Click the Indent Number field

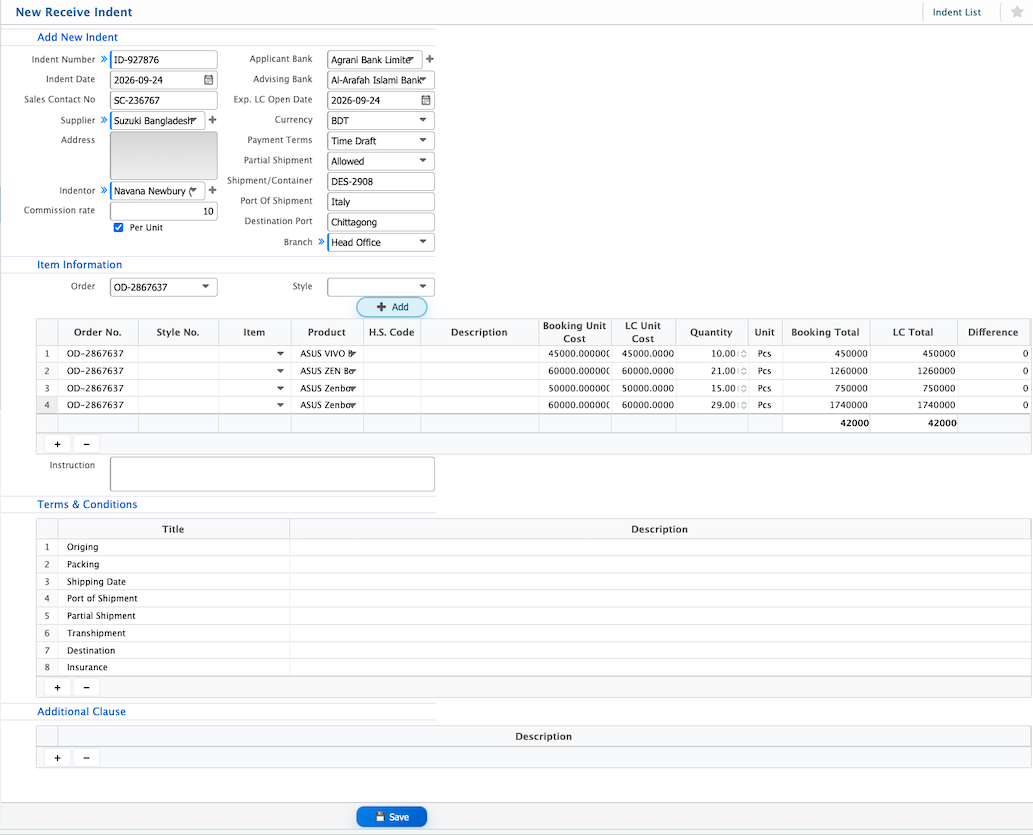[x=163, y=59]
